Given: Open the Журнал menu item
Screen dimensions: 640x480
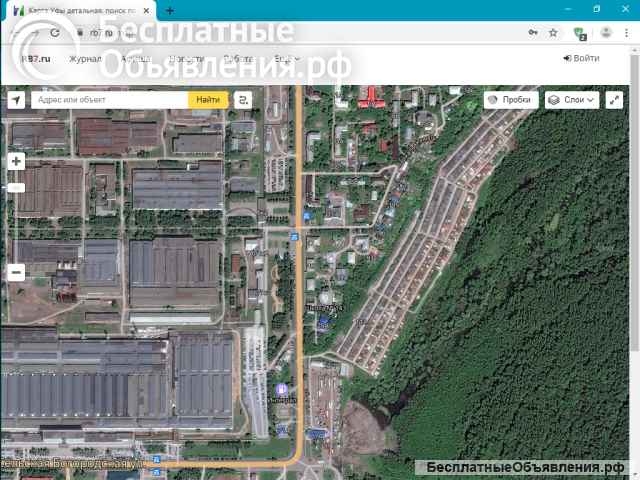Looking at the screenshot, I should point(85,58).
